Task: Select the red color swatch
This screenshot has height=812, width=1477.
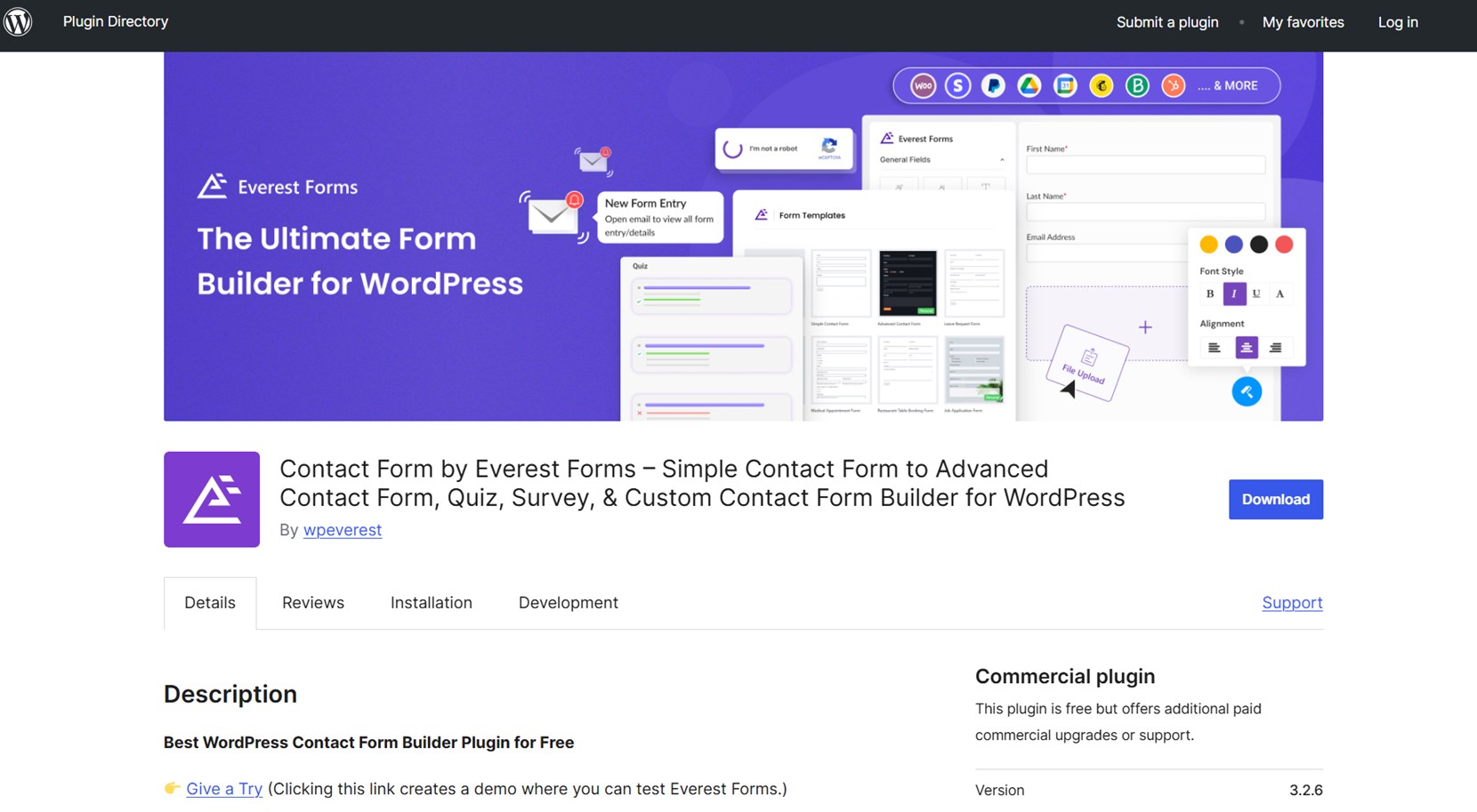Action: (1284, 243)
